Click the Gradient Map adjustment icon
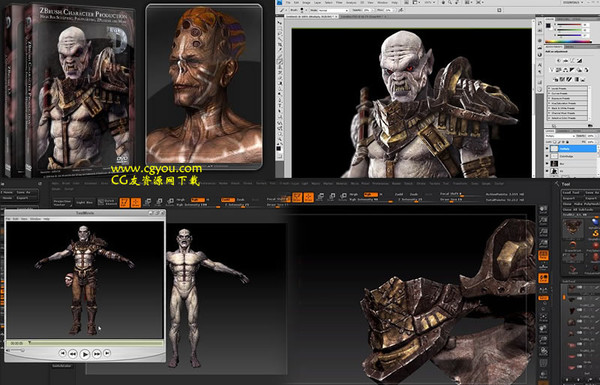Screen dimensions: 600x385 point(577,79)
